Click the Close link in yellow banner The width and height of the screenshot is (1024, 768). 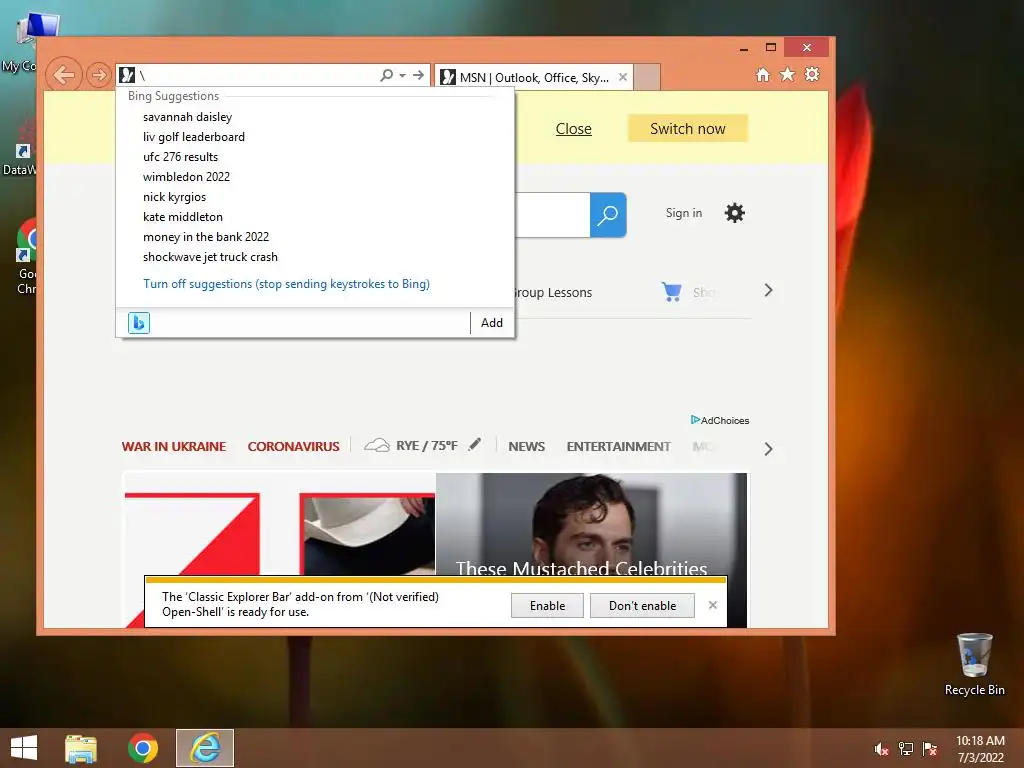[573, 129]
